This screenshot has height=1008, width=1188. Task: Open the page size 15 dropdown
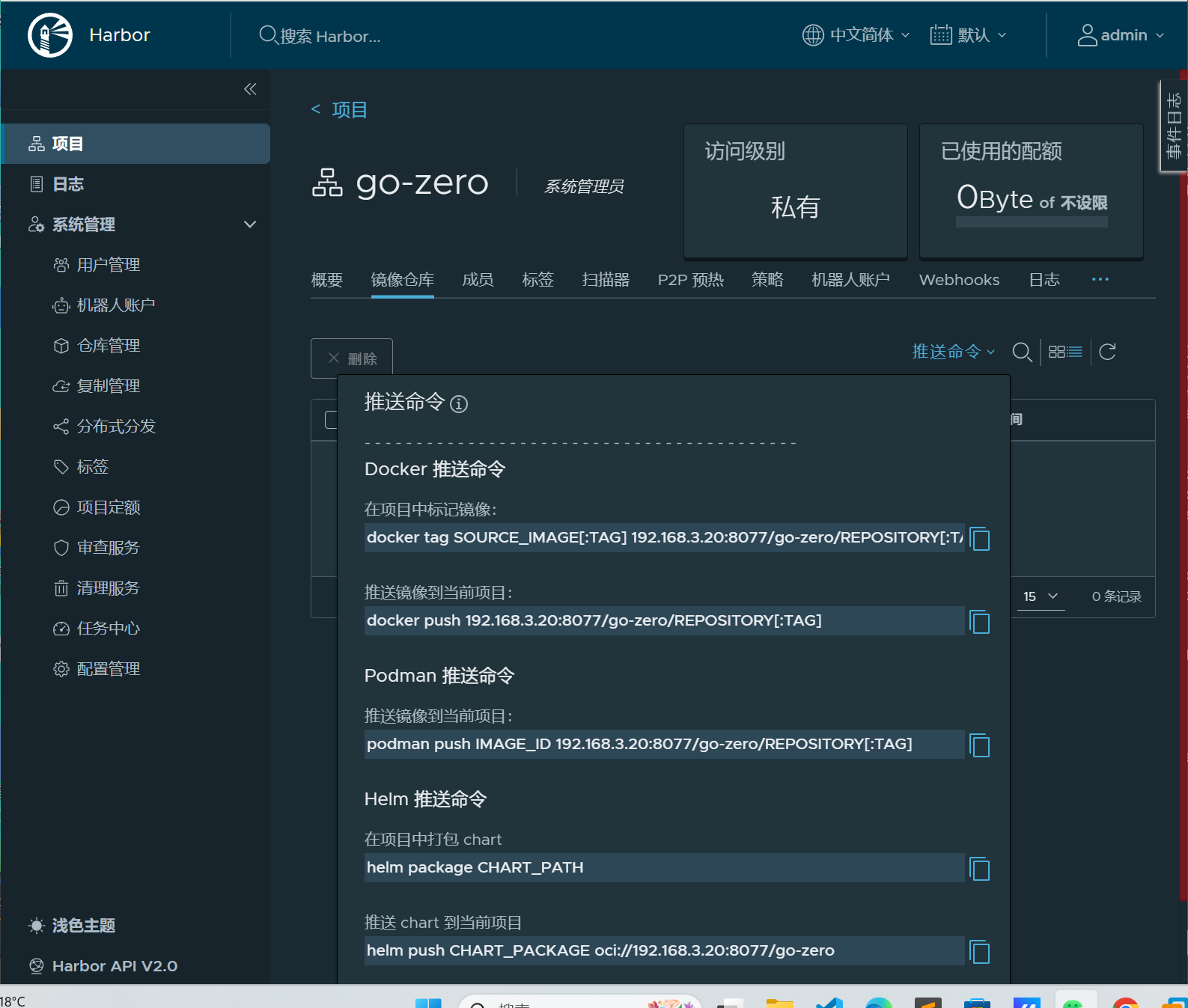click(1040, 596)
